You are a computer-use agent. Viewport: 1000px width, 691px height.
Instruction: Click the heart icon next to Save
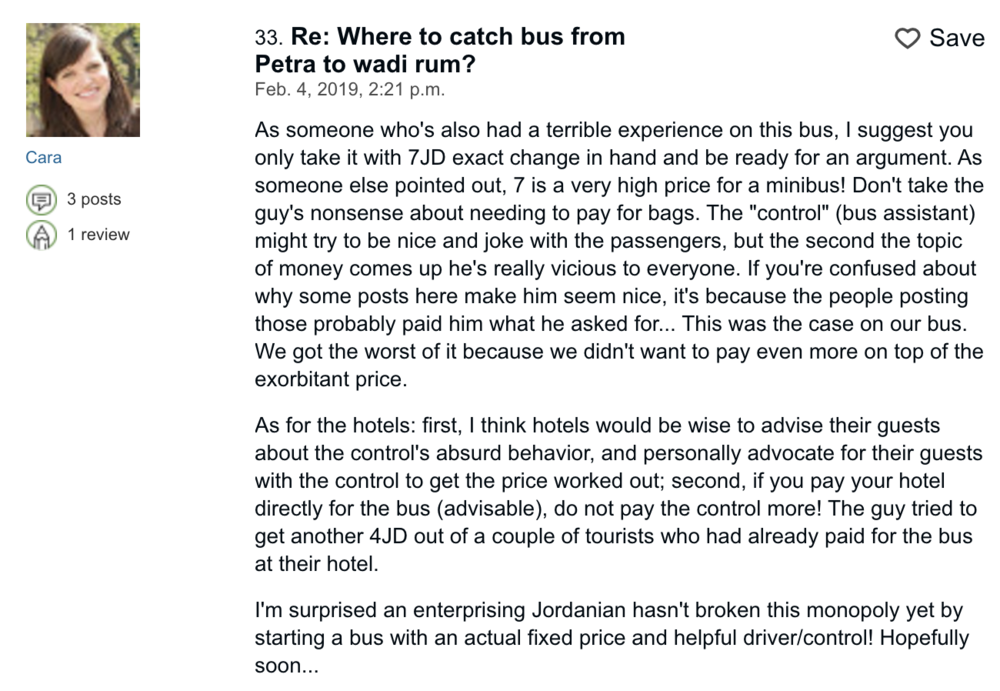click(907, 39)
